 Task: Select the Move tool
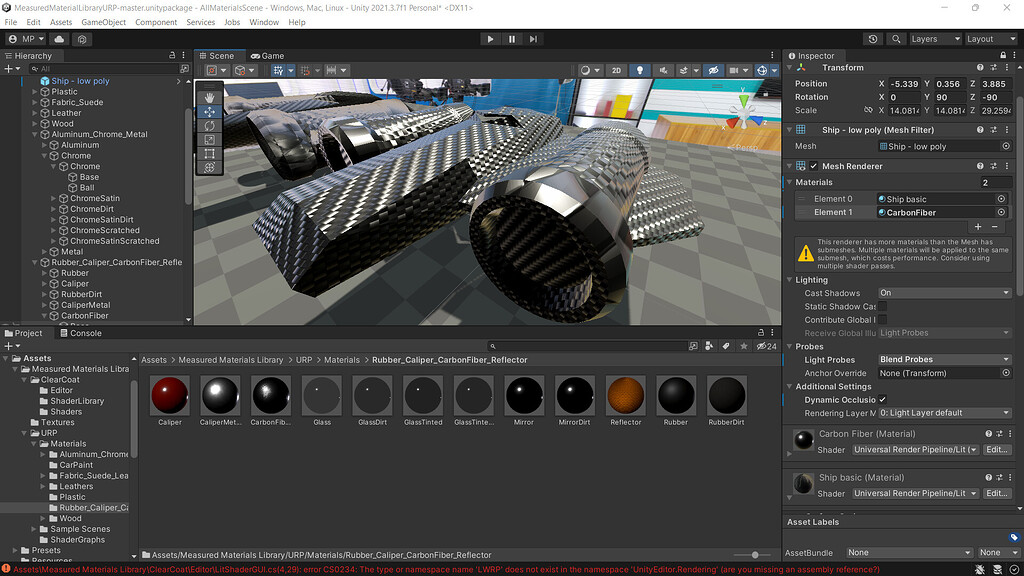coord(209,111)
